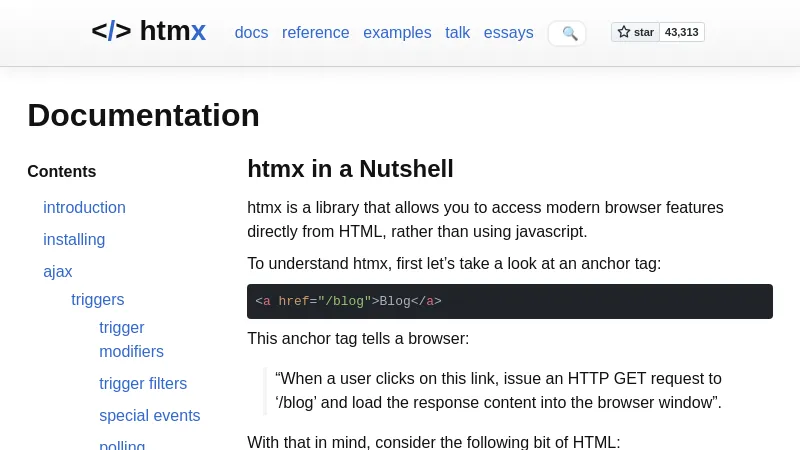The width and height of the screenshot is (800, 450).
Task: Go to ajax section in Contents
Action: (58, 272)
